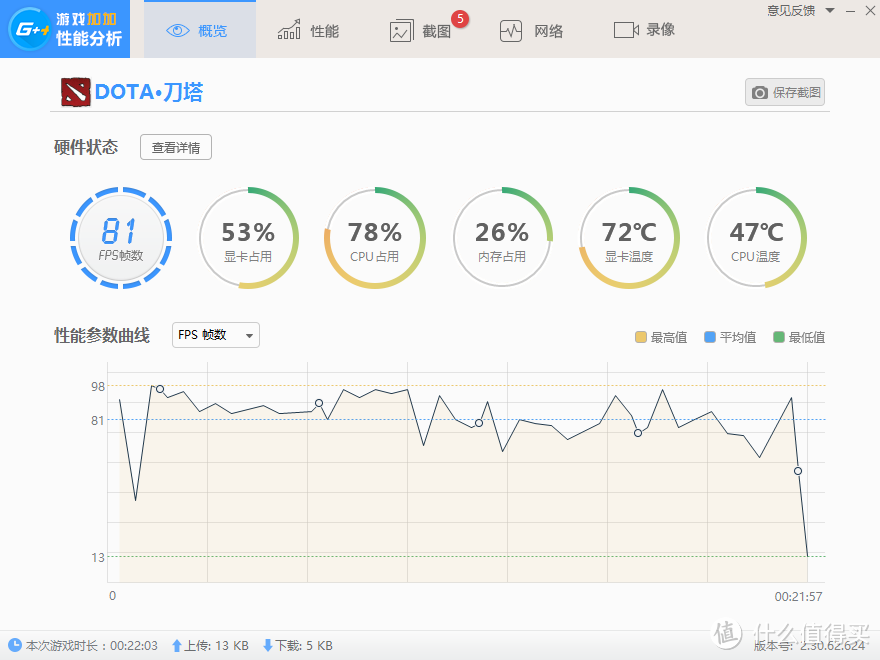Click the 00:21:57 time axis label
Image resolution: width=880 pixels, height=660 pixels.
click(x=799, y=597)
